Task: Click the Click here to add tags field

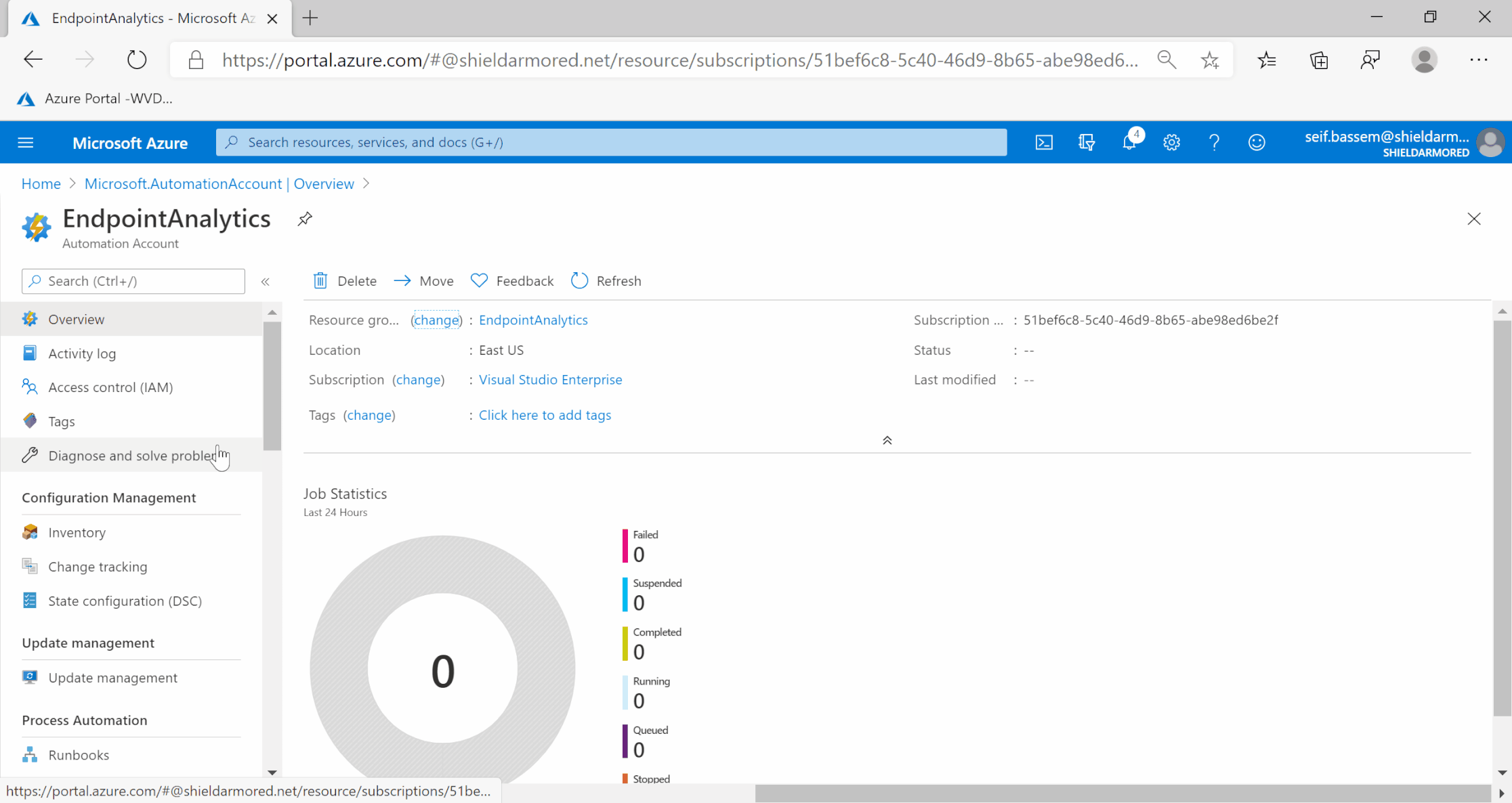Action: tap(545, 414)
